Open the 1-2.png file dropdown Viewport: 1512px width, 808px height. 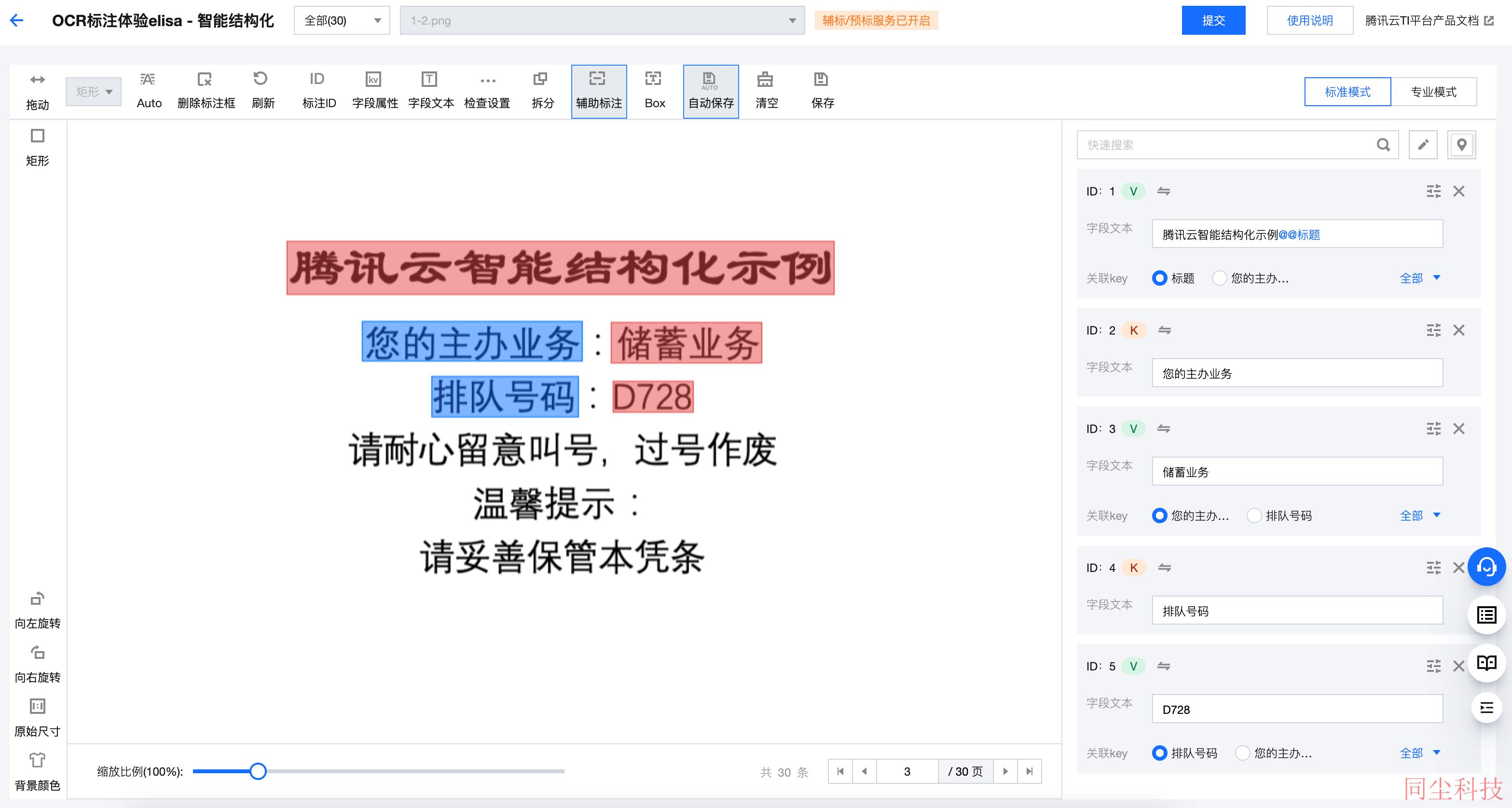tap(602, 21)
